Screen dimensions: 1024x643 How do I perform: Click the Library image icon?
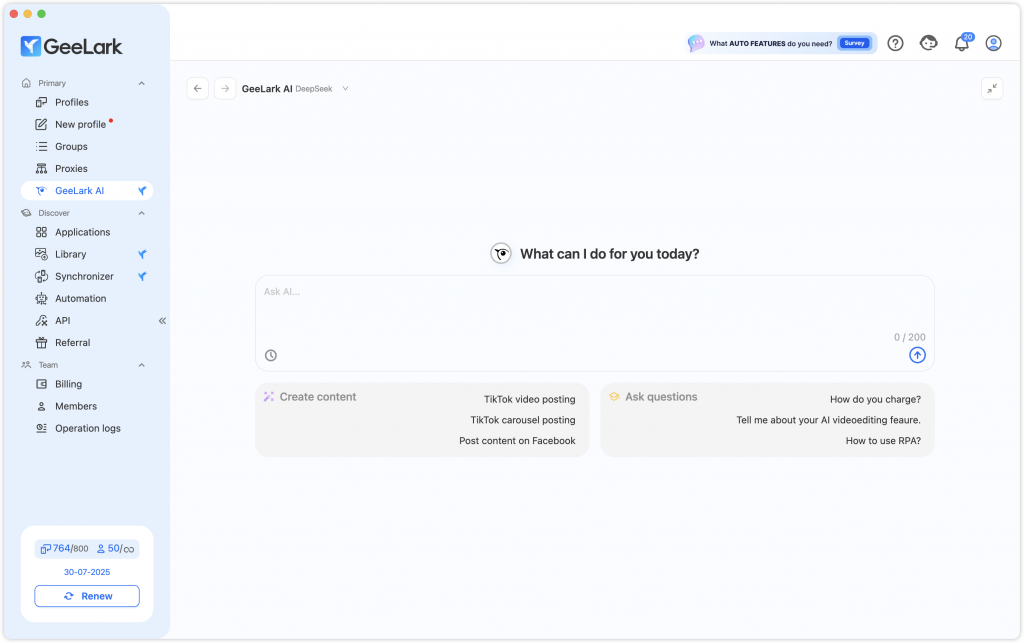(41, 254)
